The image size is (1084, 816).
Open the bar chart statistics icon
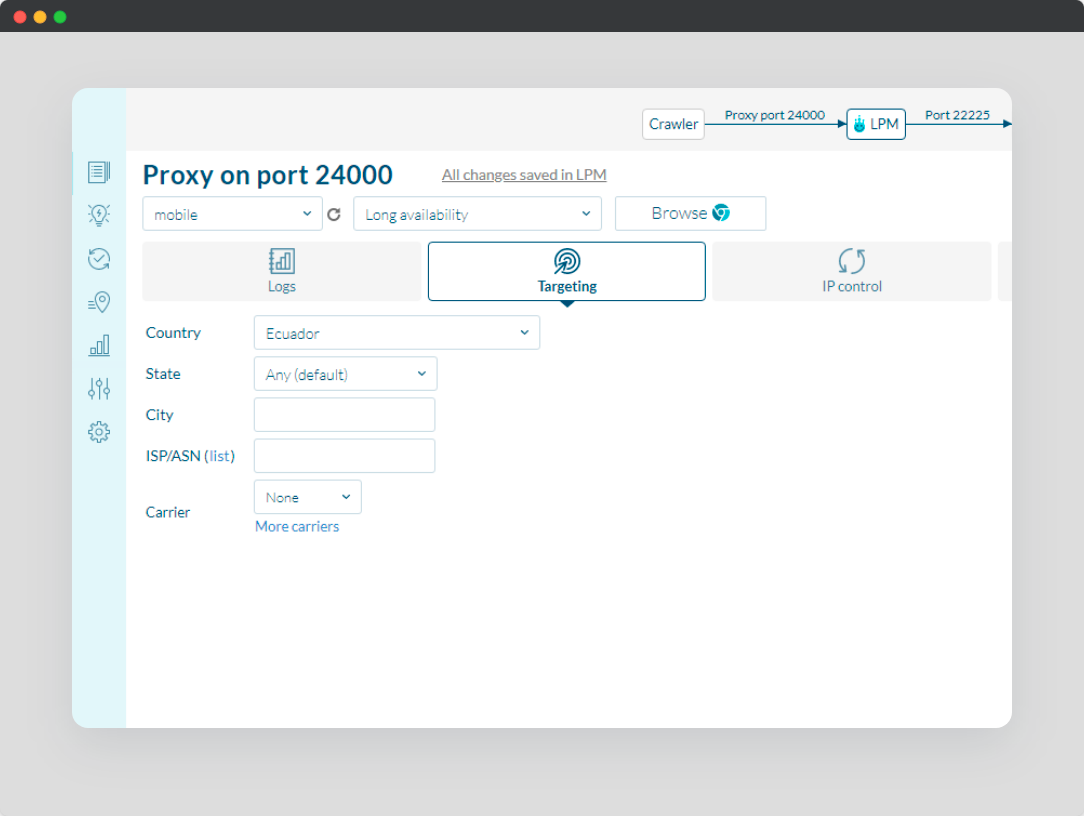point(98,346)
